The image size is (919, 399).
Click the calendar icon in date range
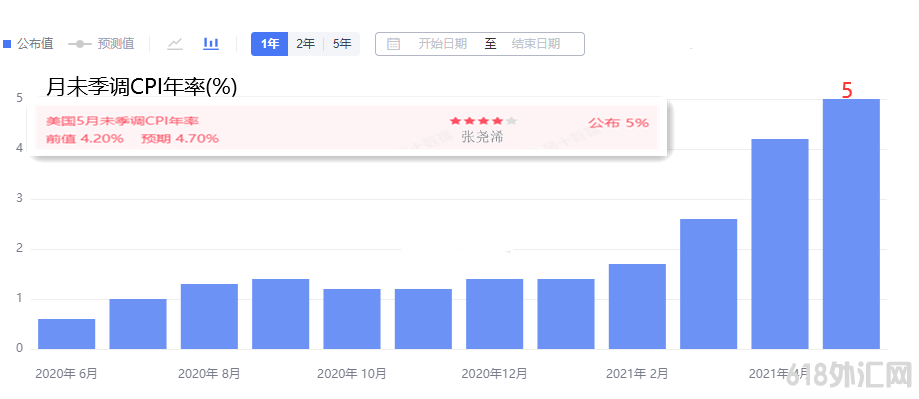tap(393, 44)
